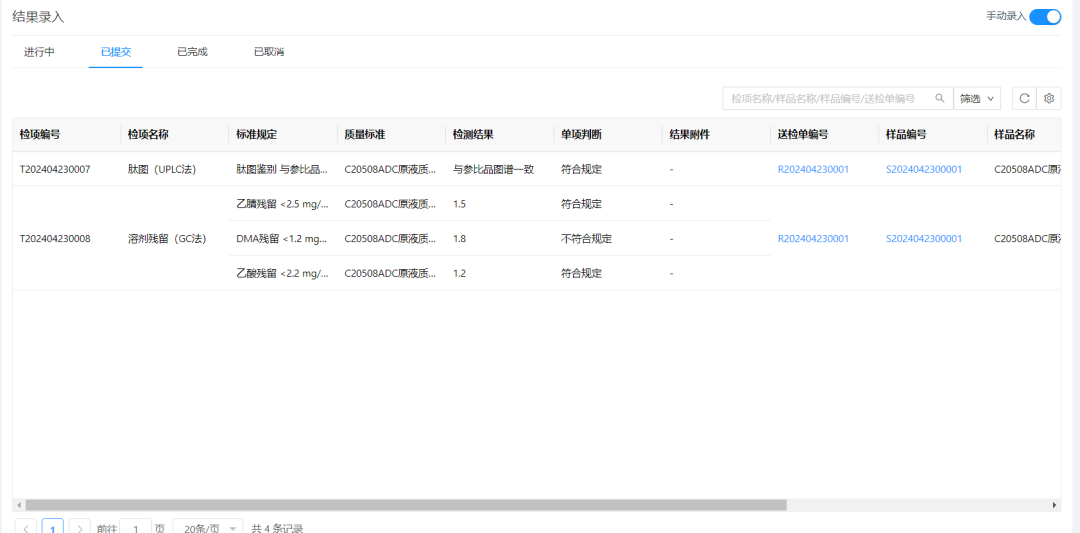1080x533 pixels.
Task: Click the 结果附件 column header
Action: click(x=689, y=135)
